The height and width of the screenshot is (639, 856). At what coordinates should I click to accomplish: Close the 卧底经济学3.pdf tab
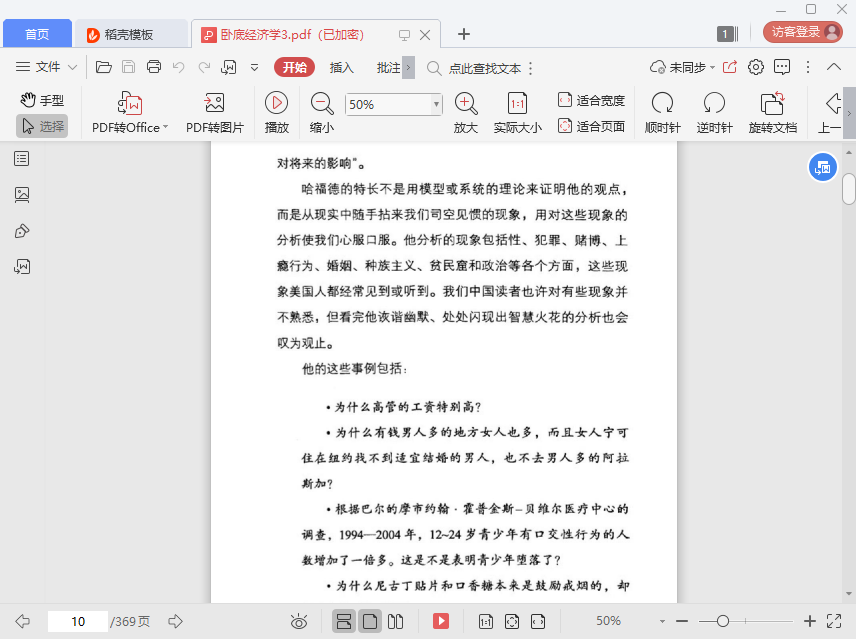425,35
